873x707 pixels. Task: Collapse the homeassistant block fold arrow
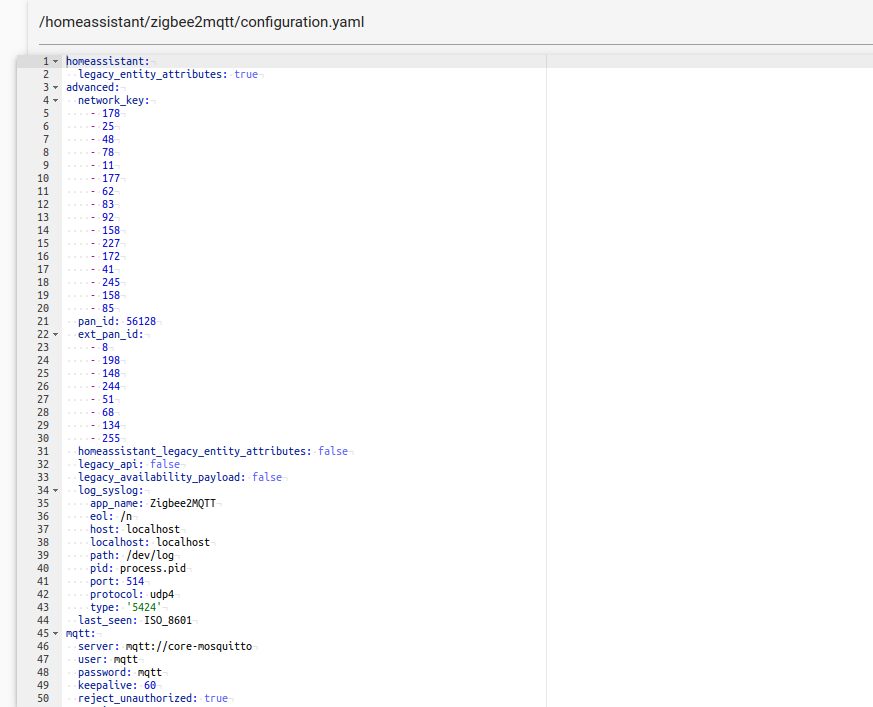coord(55,61)
